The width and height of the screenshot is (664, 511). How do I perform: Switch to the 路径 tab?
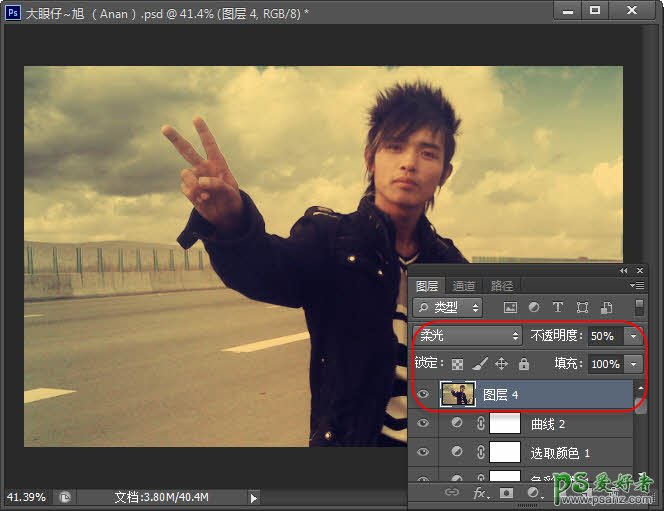click(x=497, y=286)
